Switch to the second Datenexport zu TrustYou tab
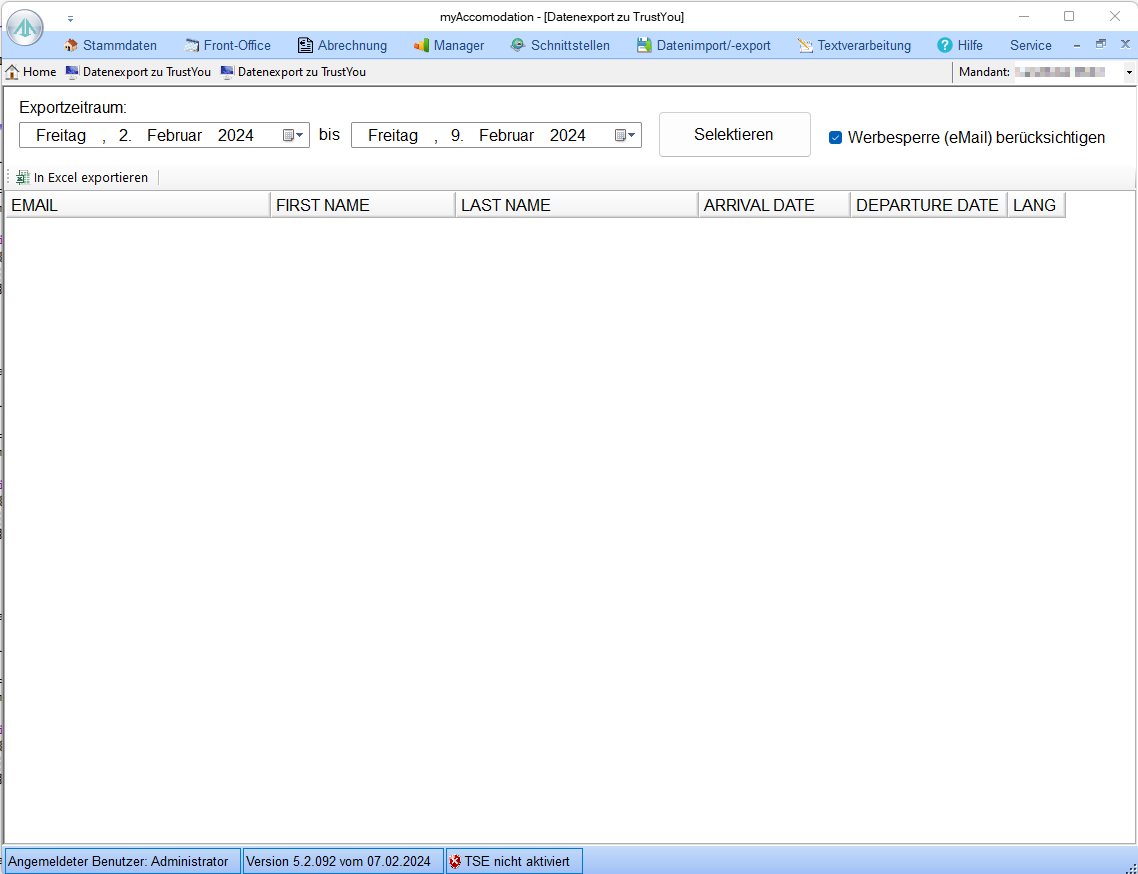Viewport: 1138px width, 874px height. tap(301, 72)
